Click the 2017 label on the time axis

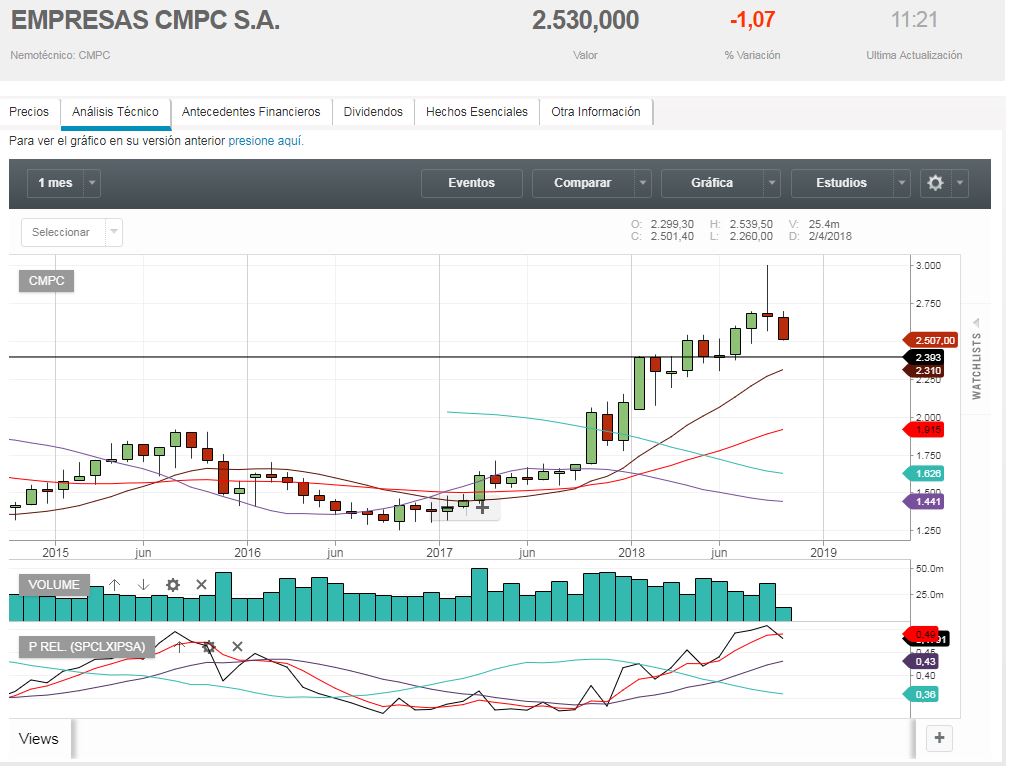[440, 552]
